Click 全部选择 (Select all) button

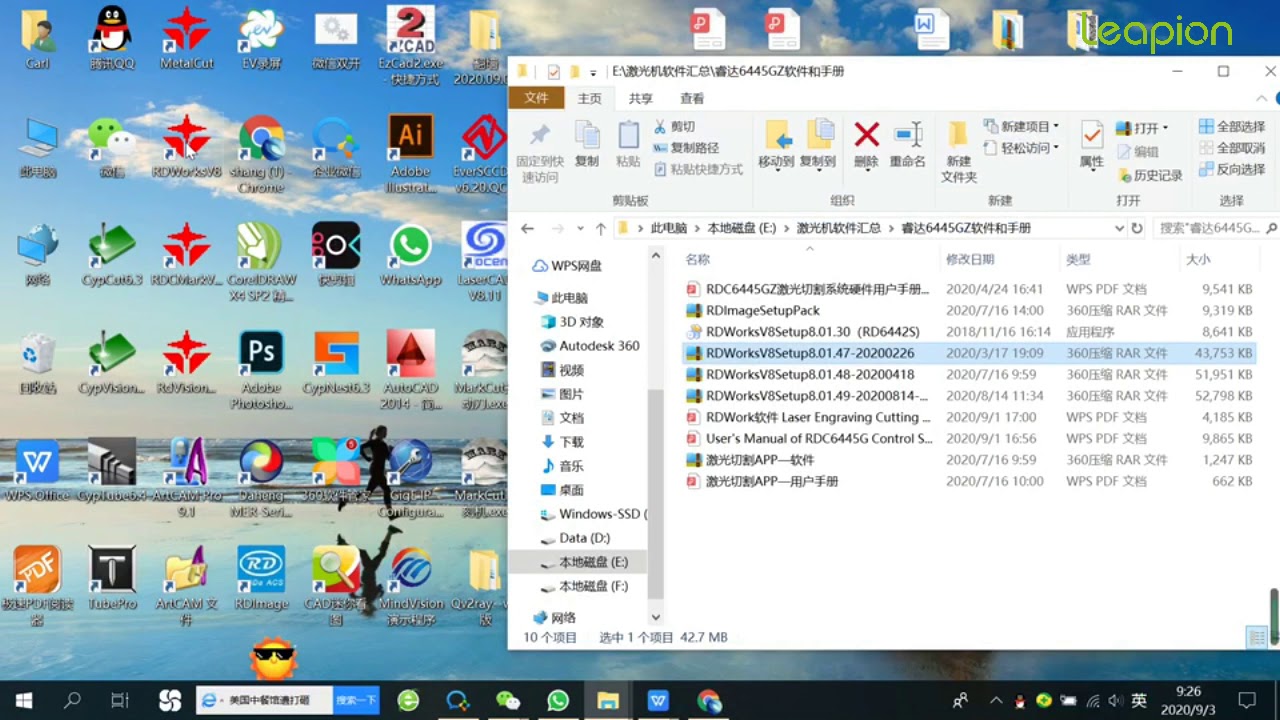1232,127
